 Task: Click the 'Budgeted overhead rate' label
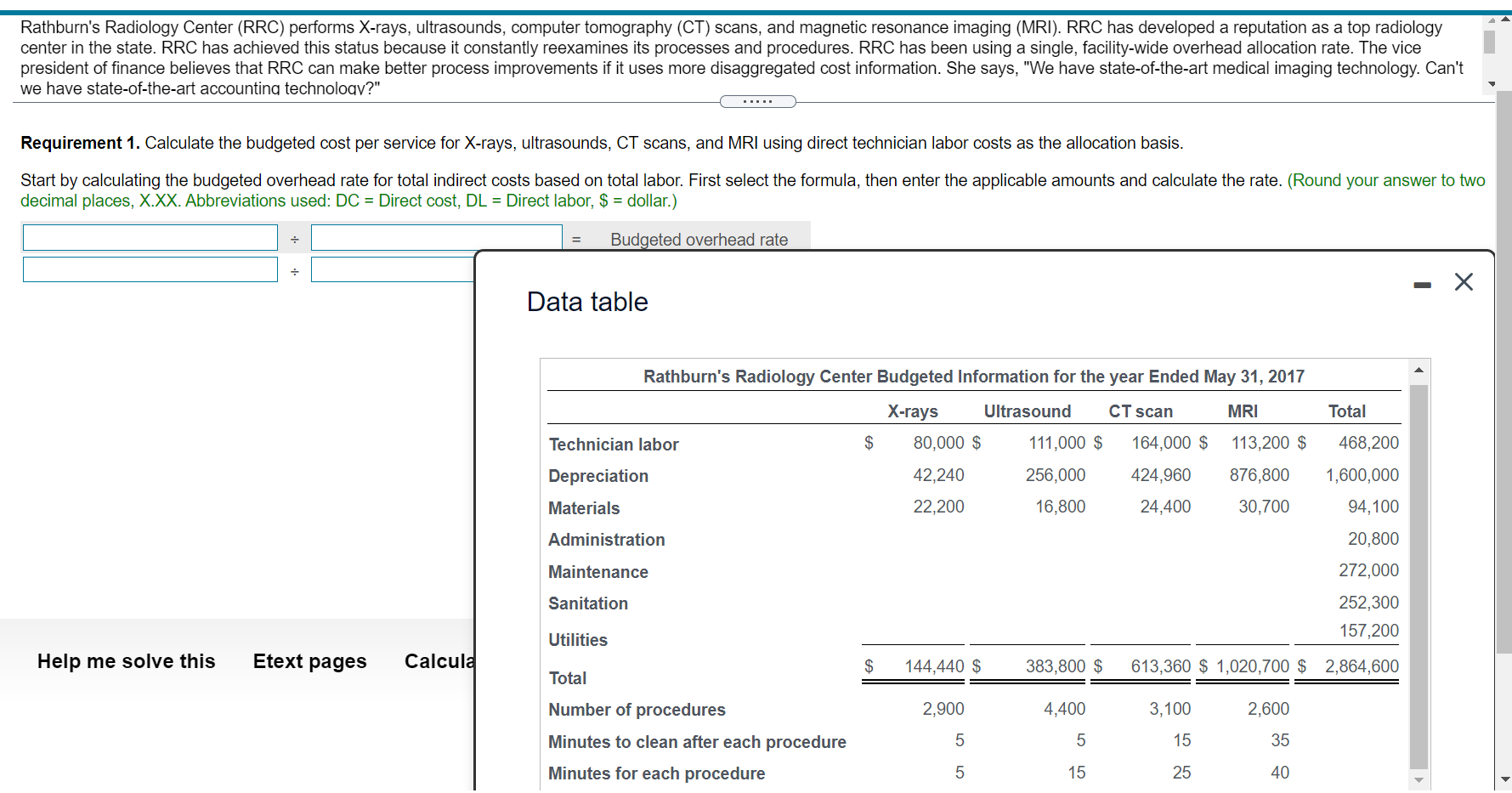pos(699,240)
